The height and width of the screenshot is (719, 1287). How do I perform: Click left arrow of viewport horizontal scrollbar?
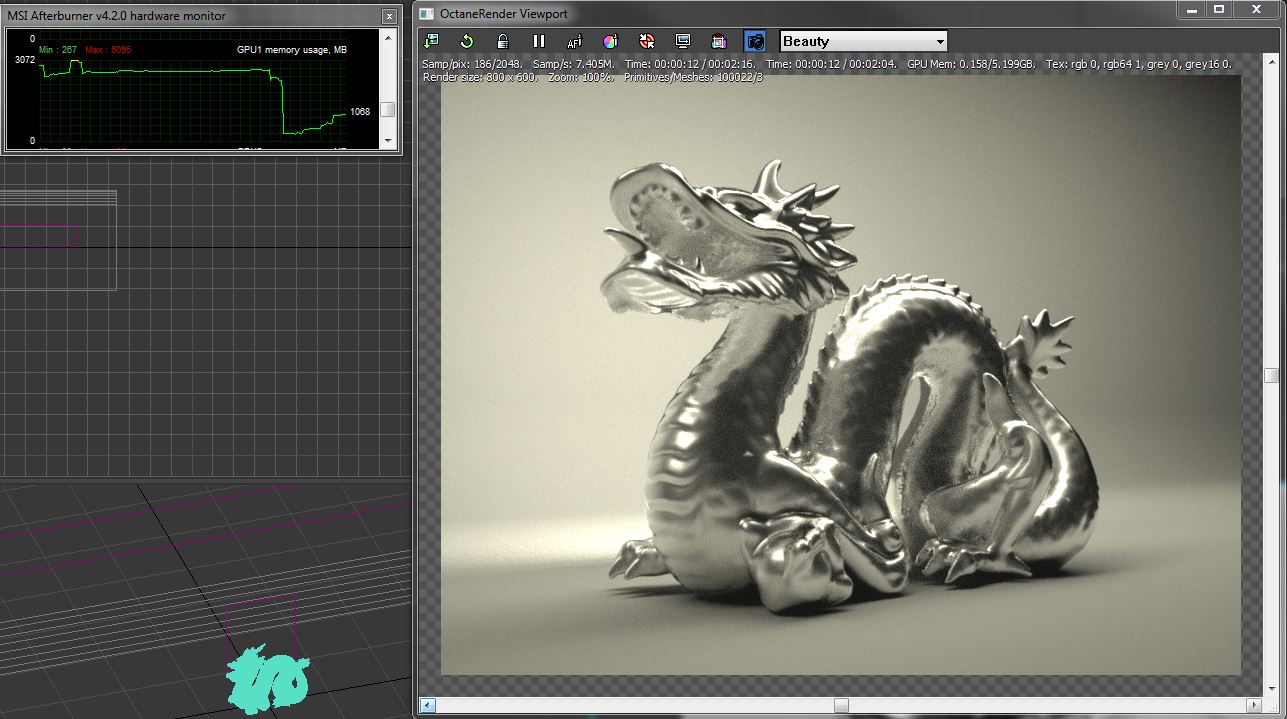[428, 706]
